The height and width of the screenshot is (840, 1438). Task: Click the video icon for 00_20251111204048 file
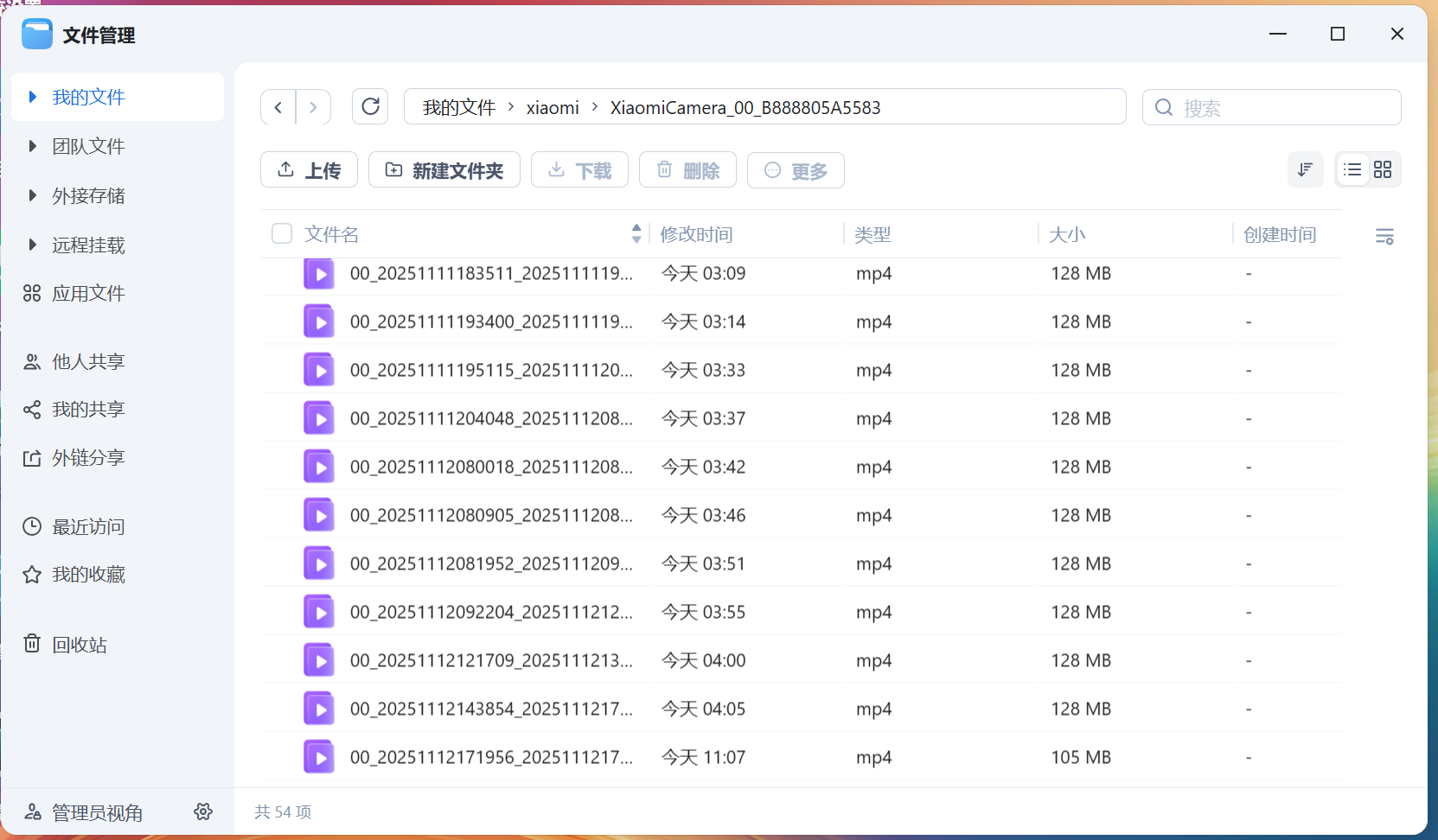click(319, 419)
